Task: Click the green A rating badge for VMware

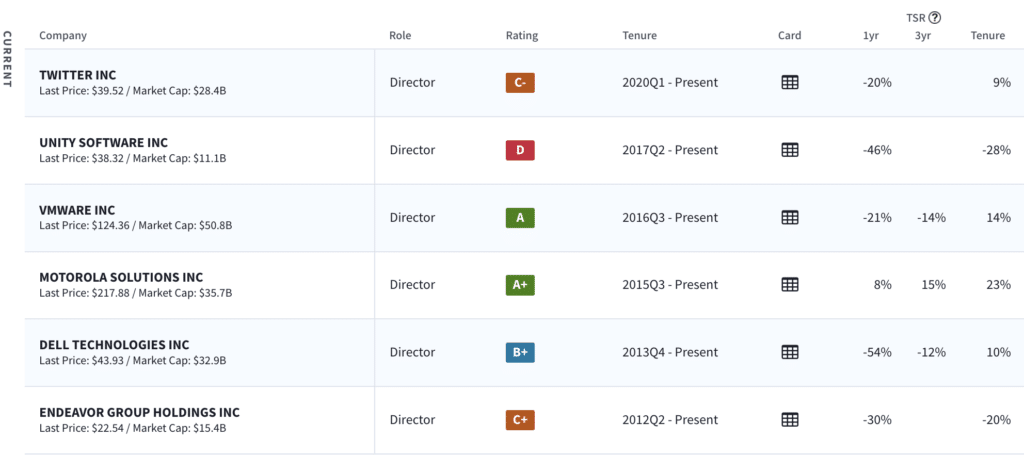Action: [520, 218]
